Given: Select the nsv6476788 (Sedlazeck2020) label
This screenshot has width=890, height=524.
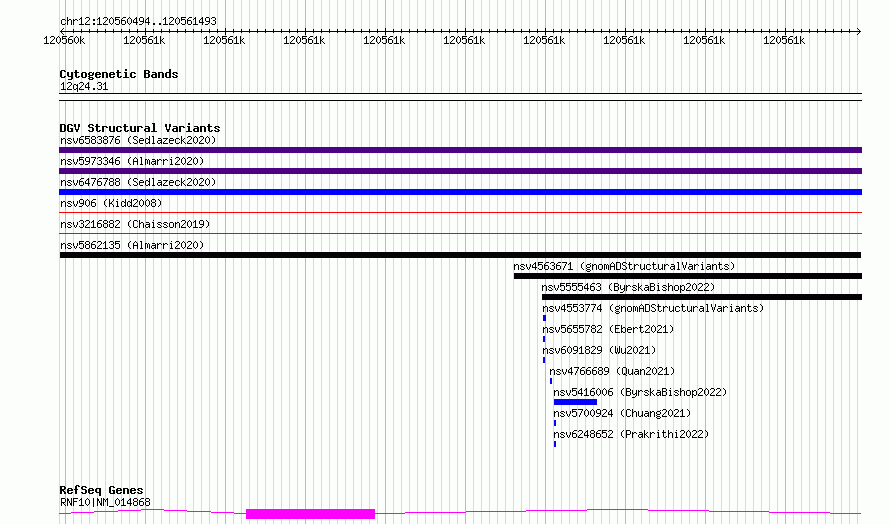Looking at the screenshot, I should click(x=138, y=182).
